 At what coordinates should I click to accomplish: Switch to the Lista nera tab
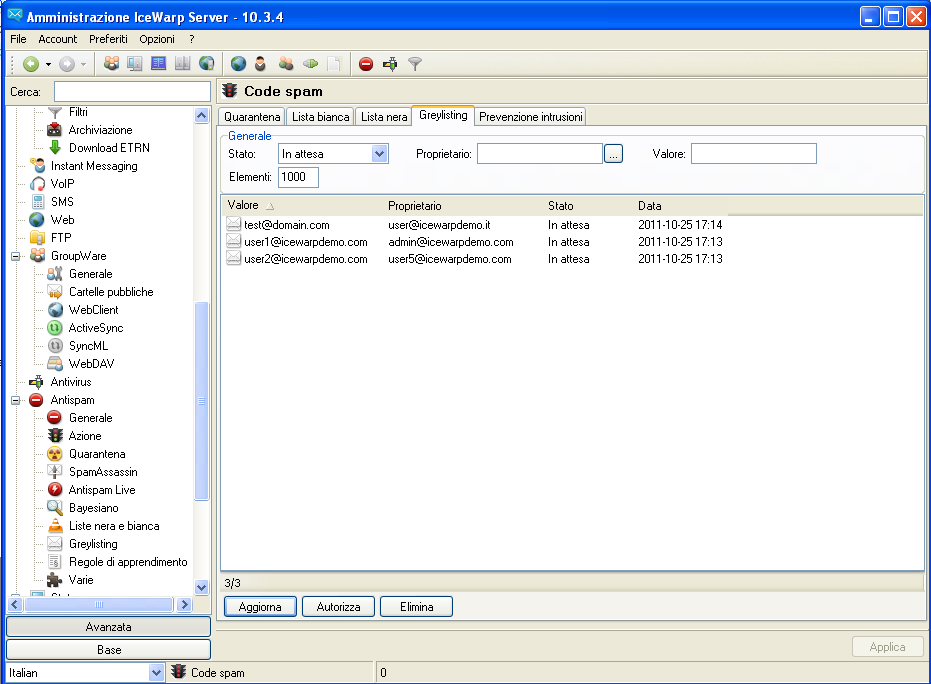pos(384,117)
